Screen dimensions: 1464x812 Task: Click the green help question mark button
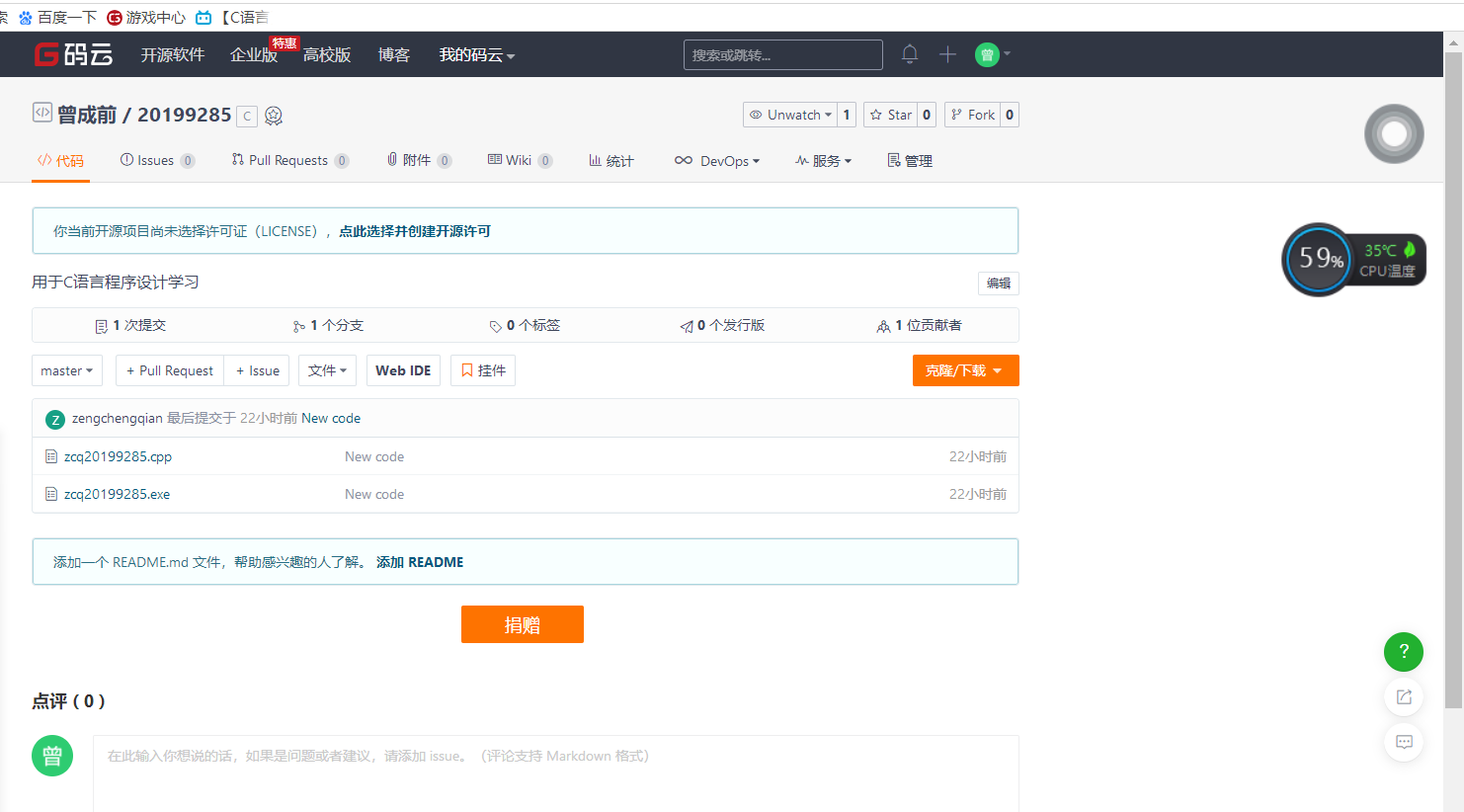pos(1404,652)
